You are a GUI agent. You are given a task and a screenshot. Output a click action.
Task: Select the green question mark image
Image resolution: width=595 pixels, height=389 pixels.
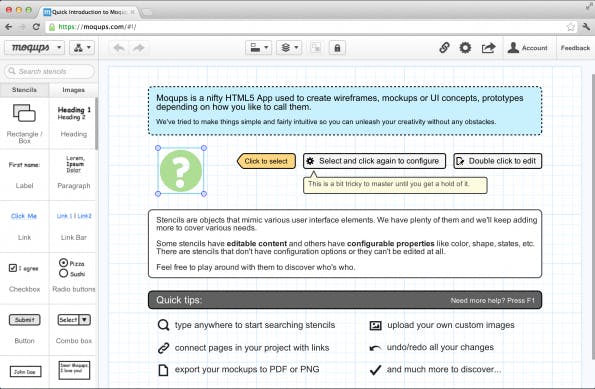tap(181, 171)
